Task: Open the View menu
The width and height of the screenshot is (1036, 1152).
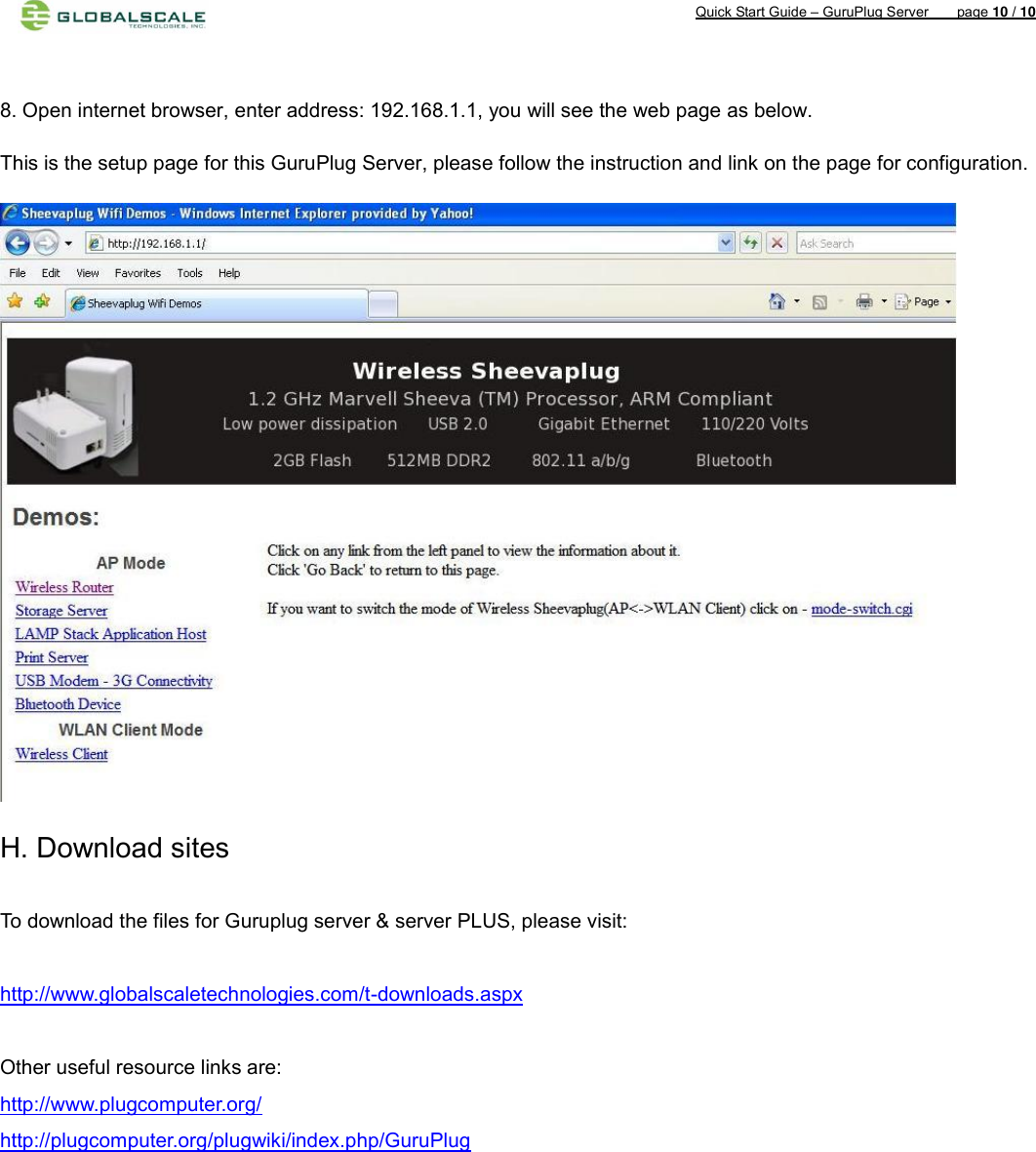Action: 88,273
